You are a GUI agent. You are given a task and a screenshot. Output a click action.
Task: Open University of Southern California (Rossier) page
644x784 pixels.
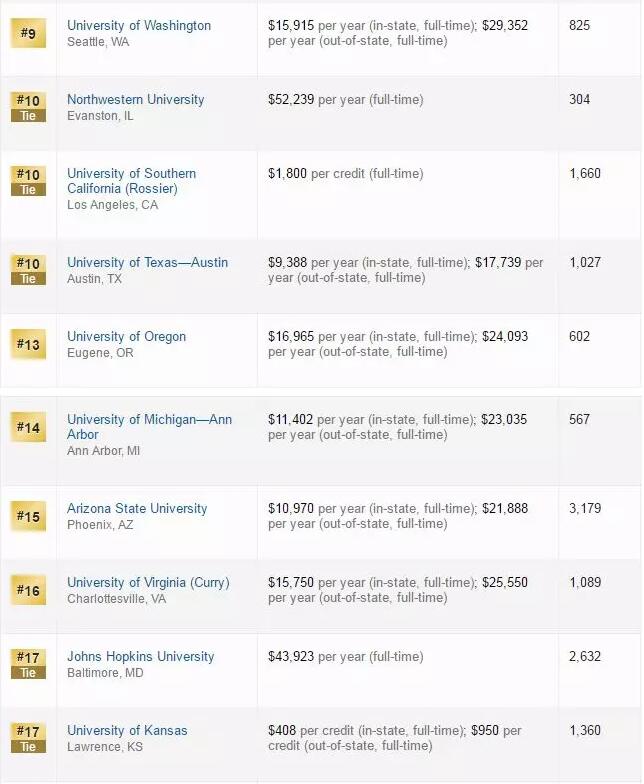(x=132, y=181)
